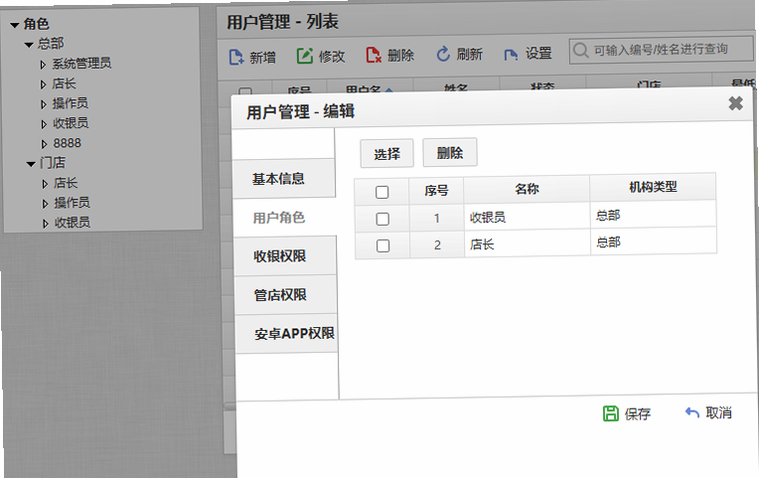Image resolution: width=759 pixels, height=478 pixels.
Task: Check the box for row 收银员
Action: click(x=382, y=219)
